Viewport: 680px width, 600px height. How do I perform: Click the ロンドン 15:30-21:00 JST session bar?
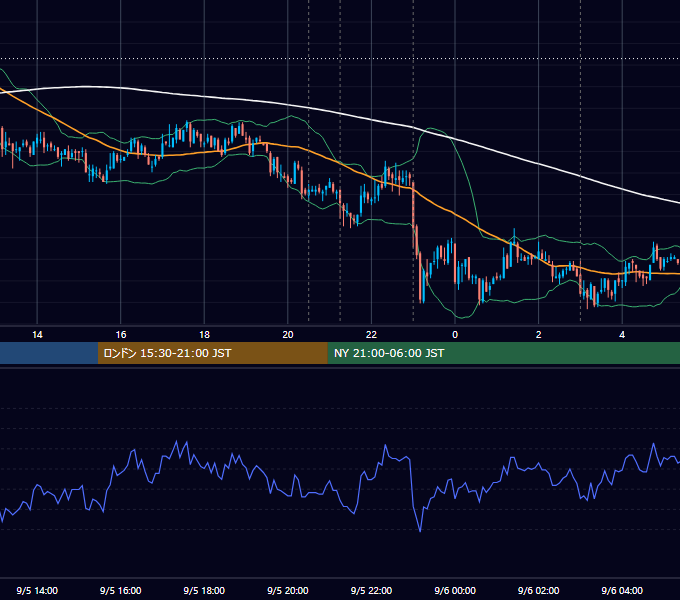pyautogui.click(x=212, y=353)
